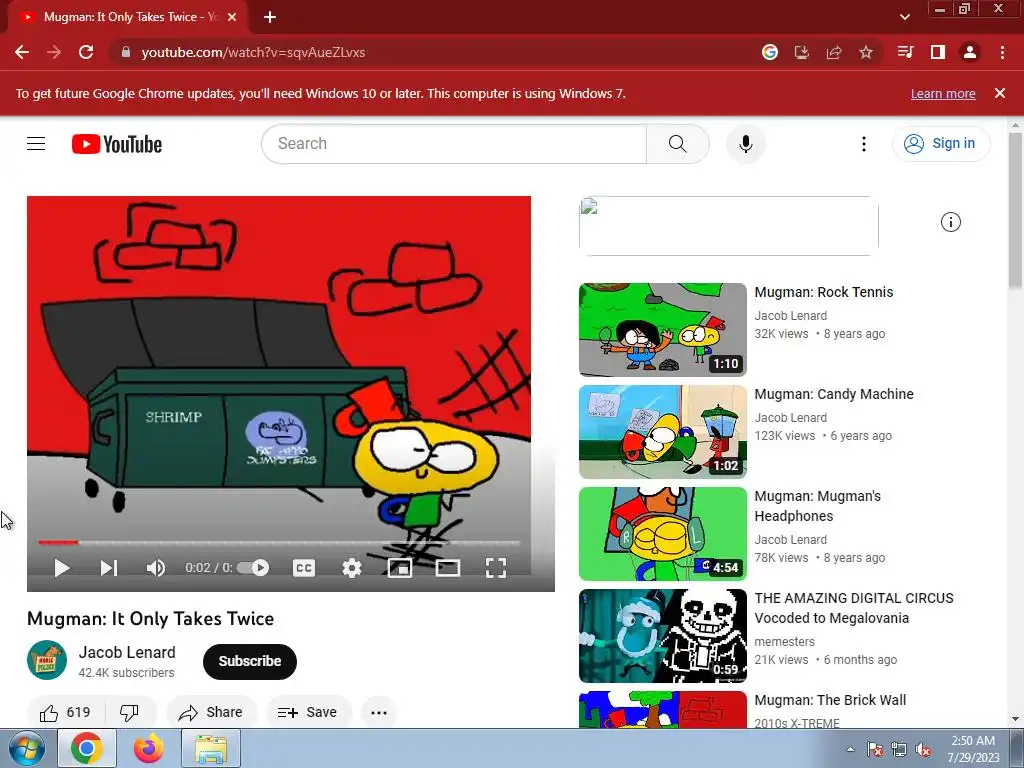This screenshot has width=1024, height=768.
Task: Open the Jacob Lenard channel avatar
Action: point(47,660)
